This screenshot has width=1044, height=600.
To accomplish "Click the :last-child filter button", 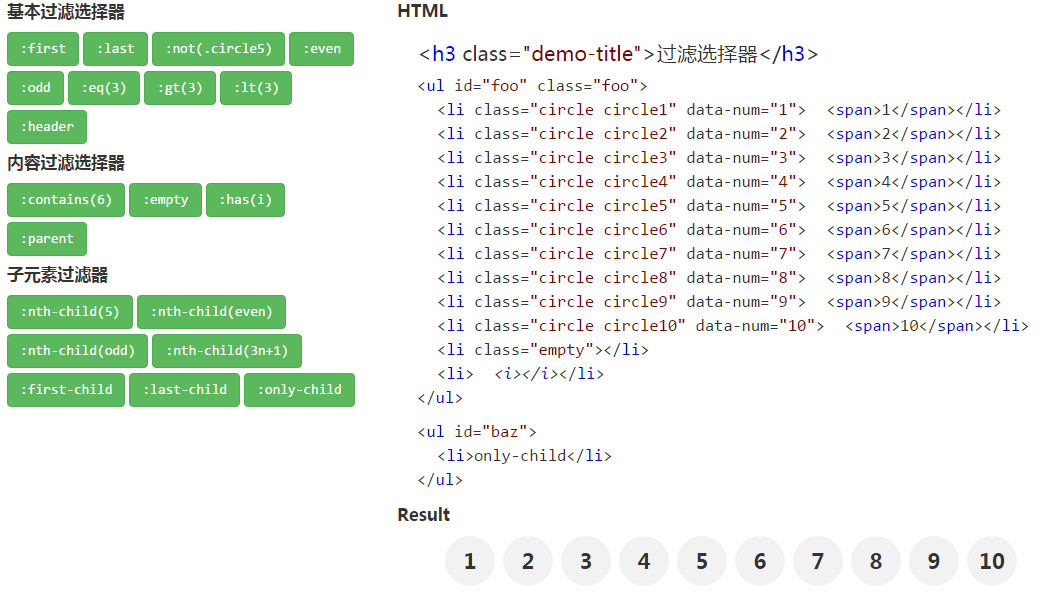I will click(x=184, y=390).
